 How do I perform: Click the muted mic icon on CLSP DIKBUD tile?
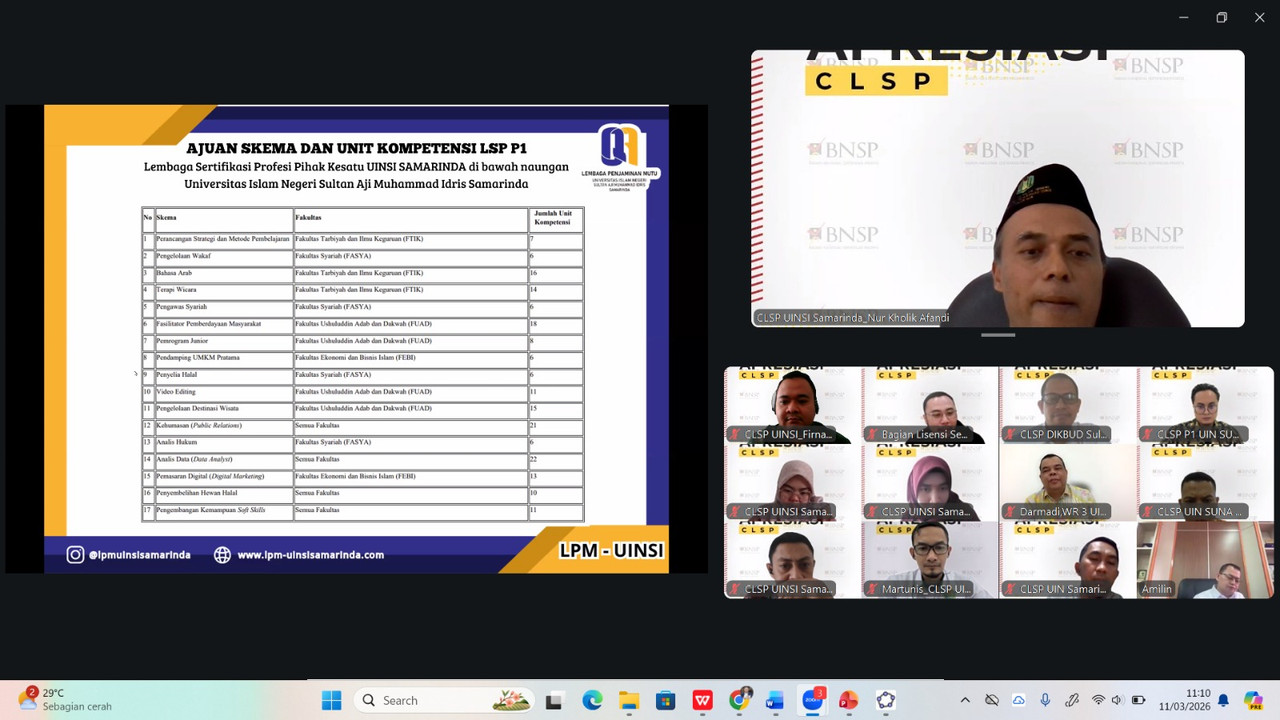[1011, 434]
